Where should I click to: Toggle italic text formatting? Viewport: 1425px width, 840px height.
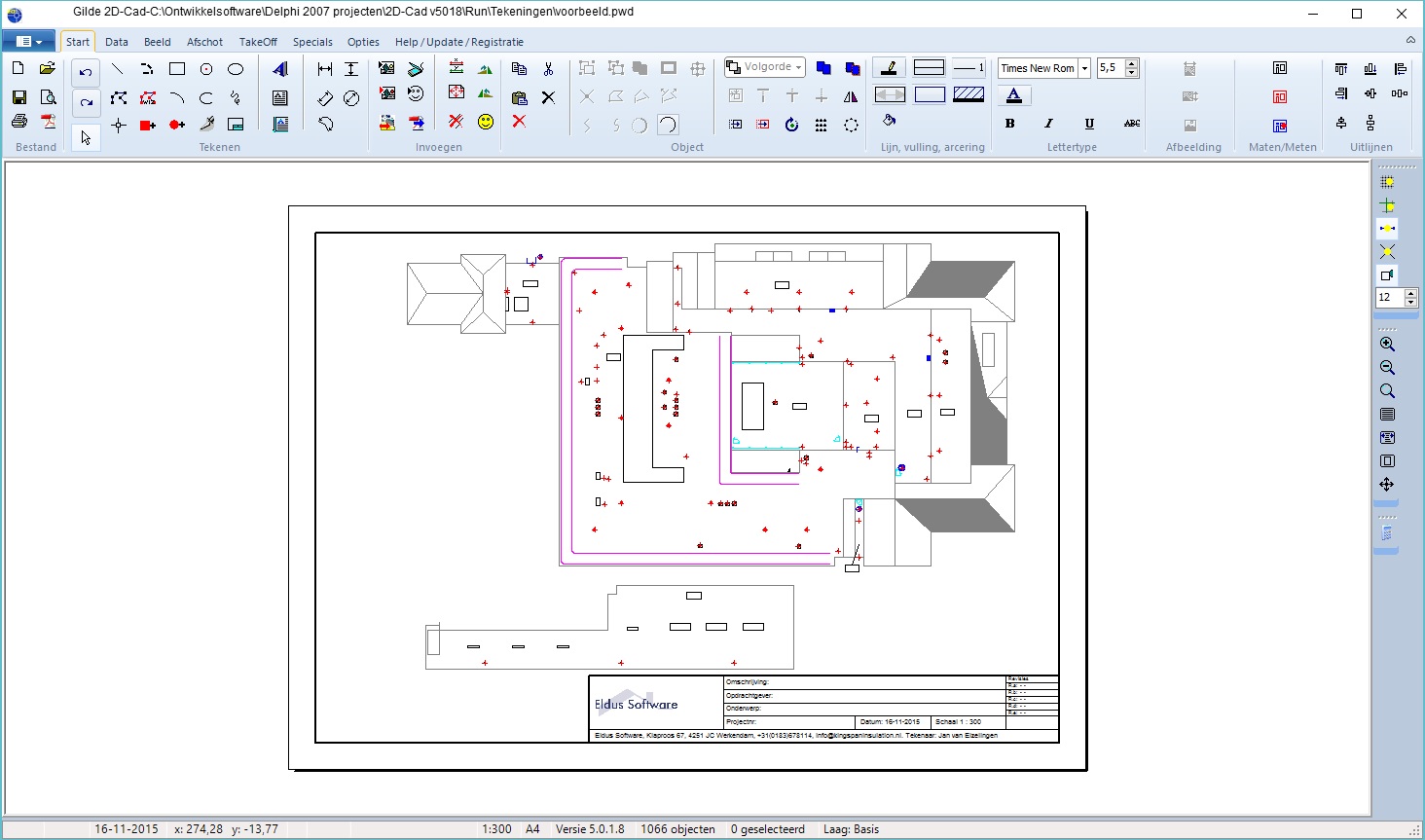tap(1049, 124)
